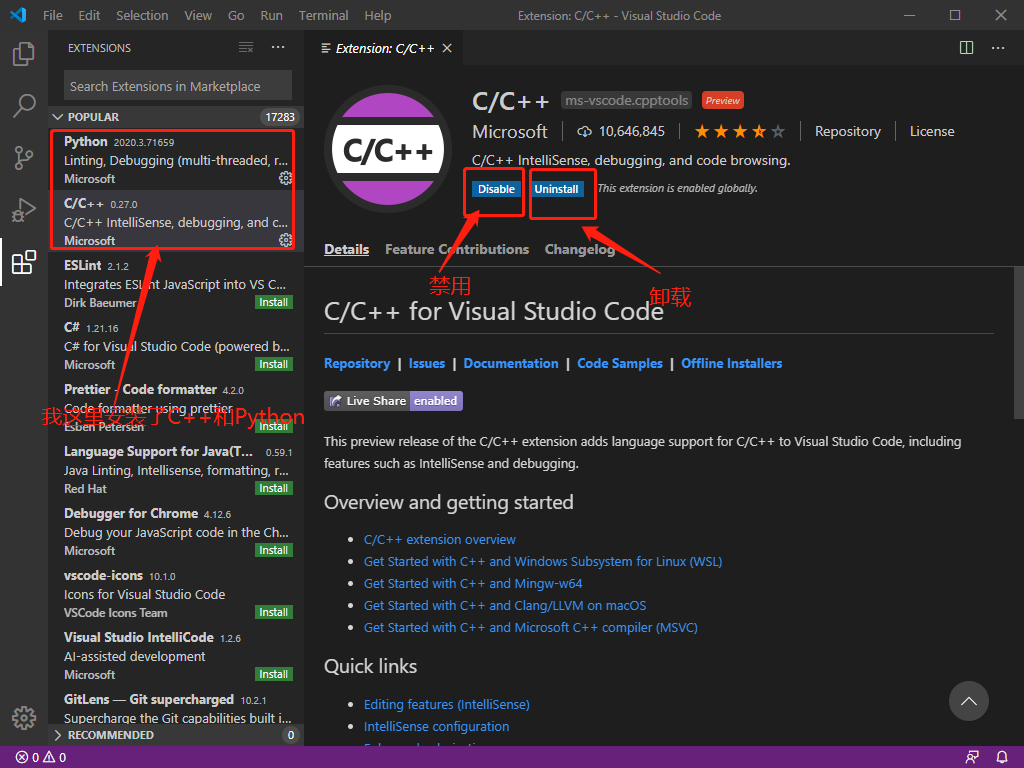1024x768 pixels.
Task: Install Visual Studio IntelliCode extension
Action: tap(274, 675)
